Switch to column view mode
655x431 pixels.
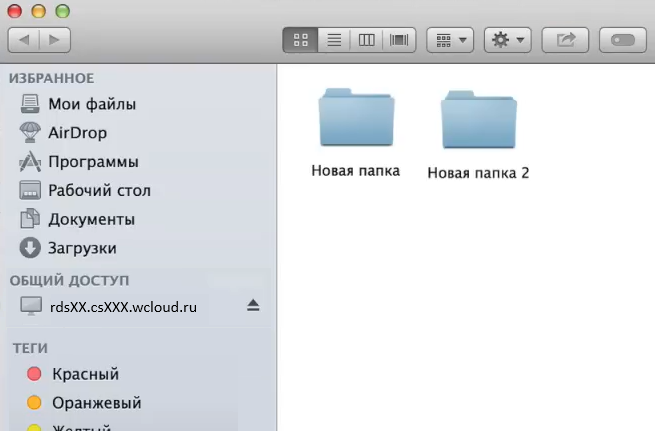[x=367, y=40]
